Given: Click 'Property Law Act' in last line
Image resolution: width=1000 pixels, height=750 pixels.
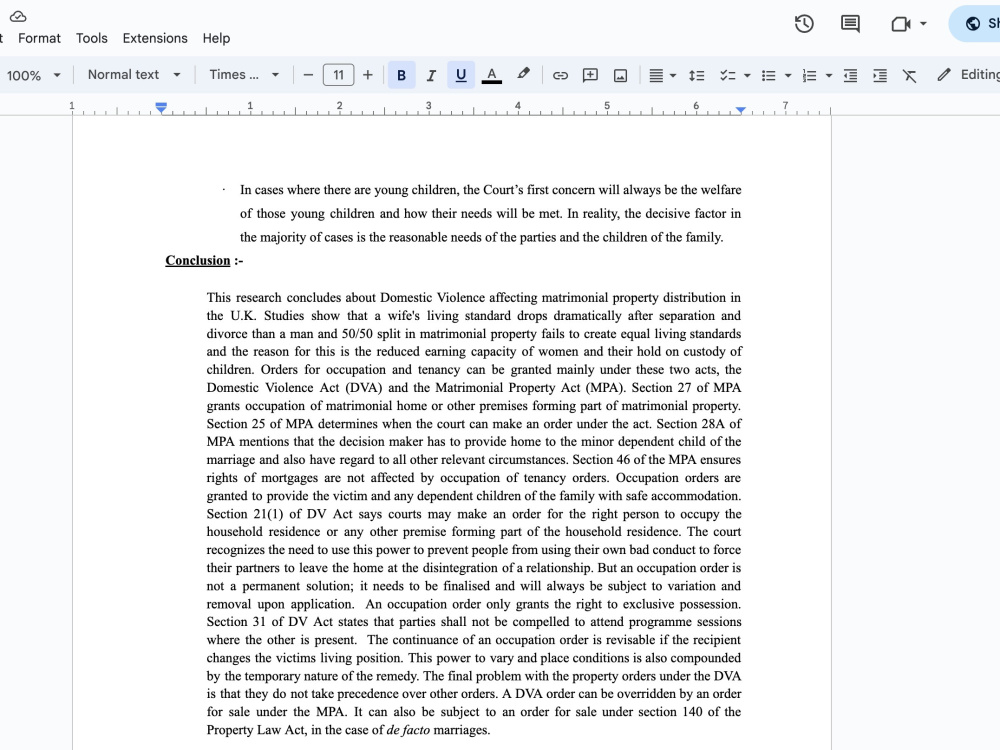Looking at the screenshot, I should tap(255, 730).
